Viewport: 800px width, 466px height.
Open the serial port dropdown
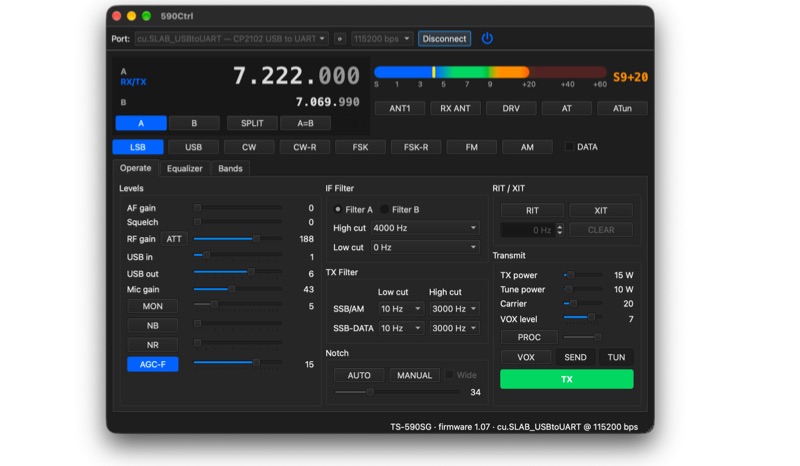click(x=232, y=39)
